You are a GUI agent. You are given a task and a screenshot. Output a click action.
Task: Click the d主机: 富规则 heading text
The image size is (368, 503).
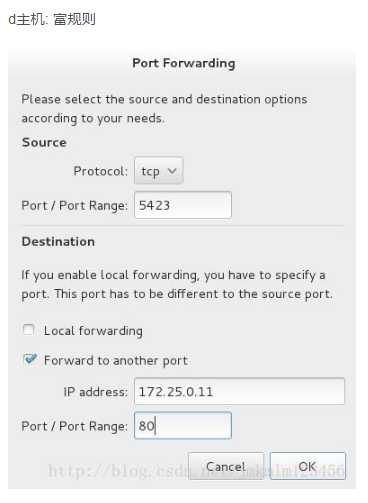(x=52, y=19)
